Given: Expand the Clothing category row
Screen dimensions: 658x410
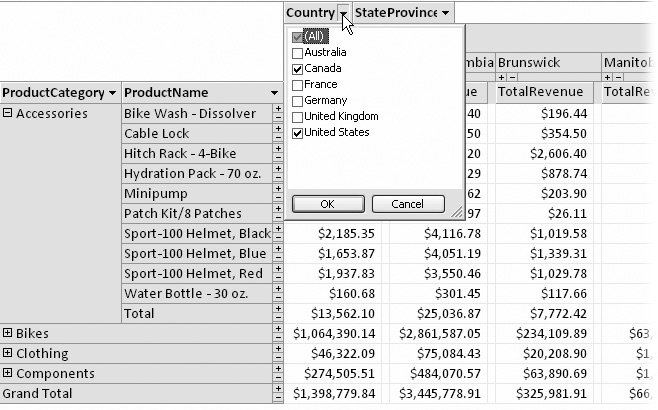Looking at the screenshot, I should point(8,353).
